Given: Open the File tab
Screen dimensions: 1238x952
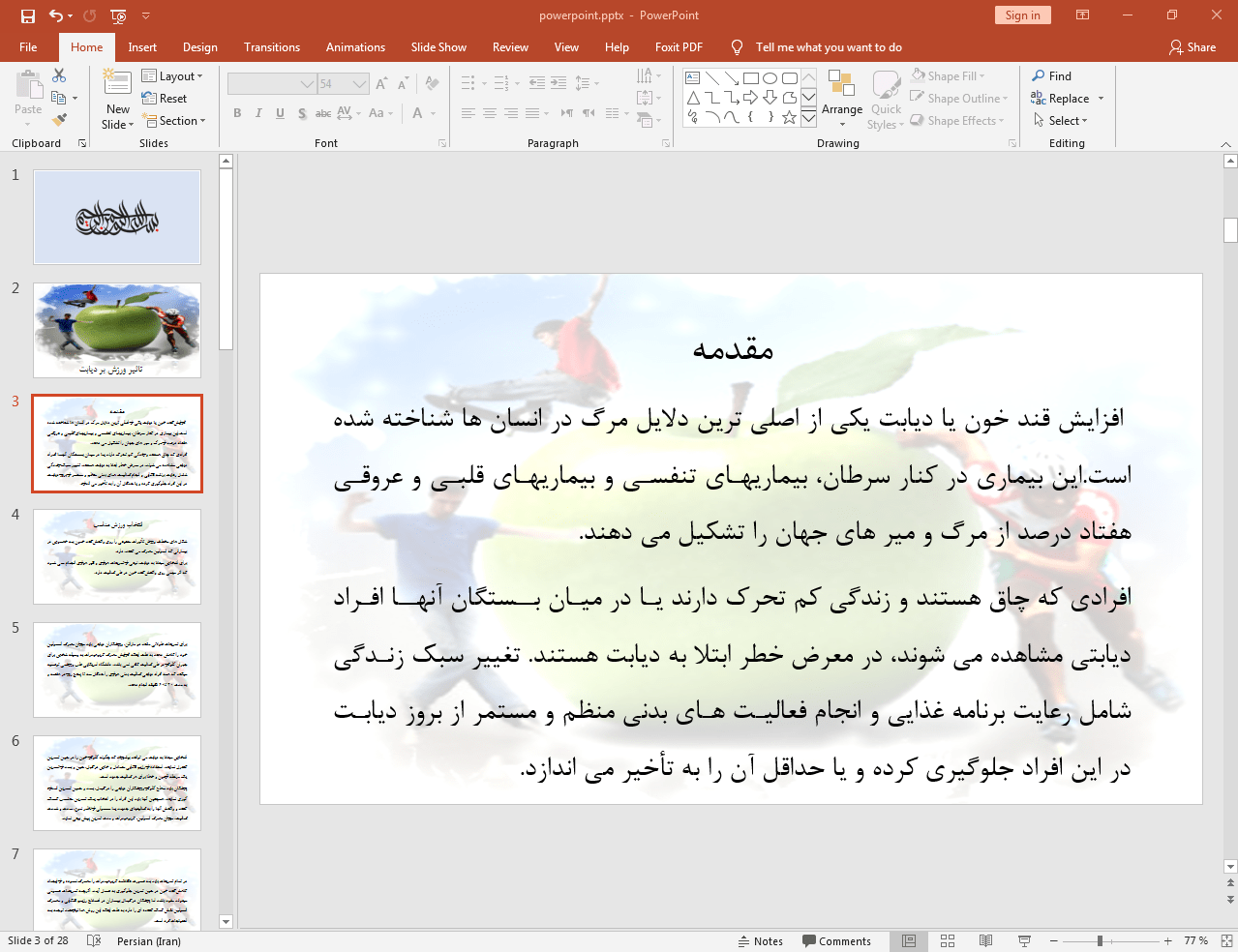Looking at the screenshot, I should [28, 47].
